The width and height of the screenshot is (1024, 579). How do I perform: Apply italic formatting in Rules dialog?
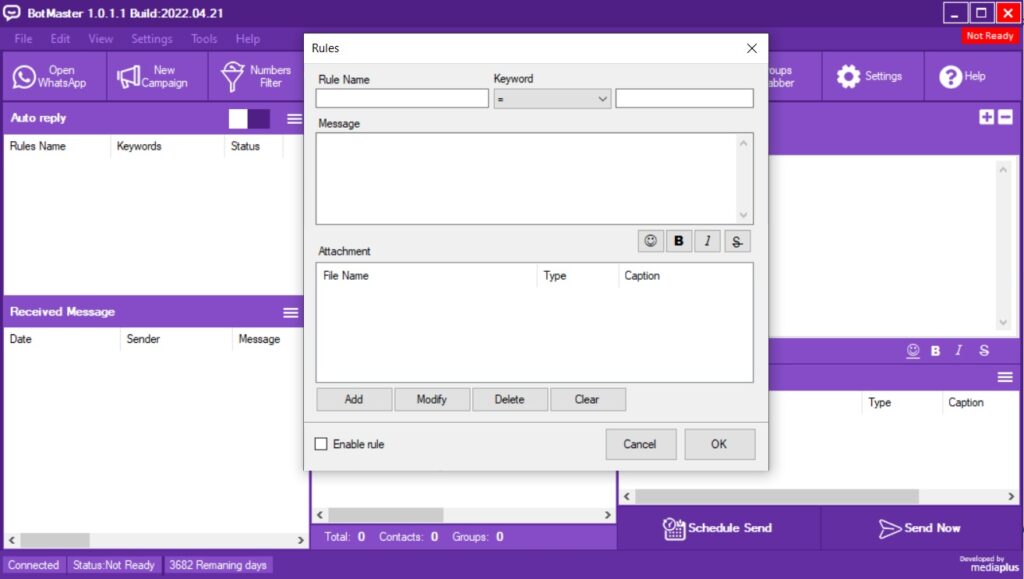[x=707, y=241]
